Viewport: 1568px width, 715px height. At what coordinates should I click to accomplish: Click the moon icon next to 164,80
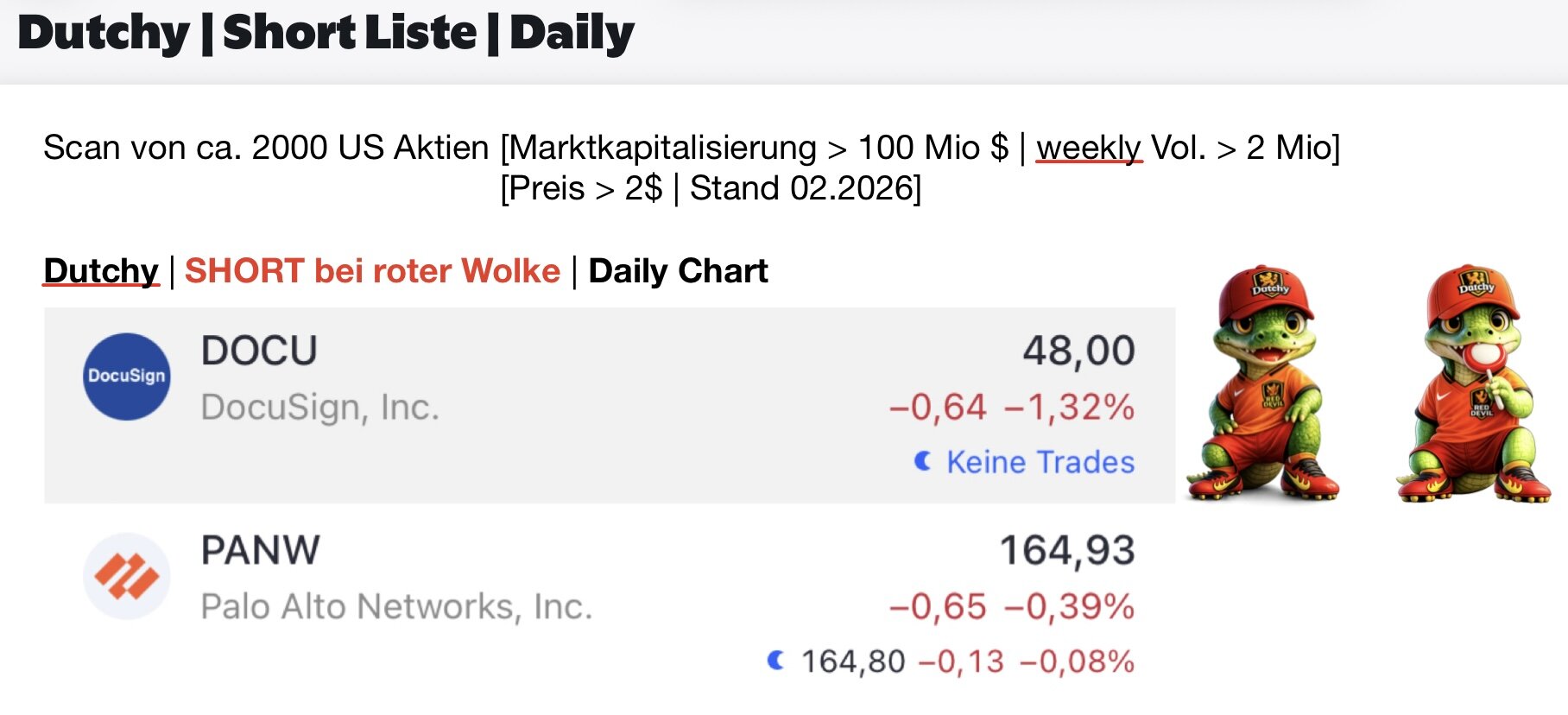[776, 661]
